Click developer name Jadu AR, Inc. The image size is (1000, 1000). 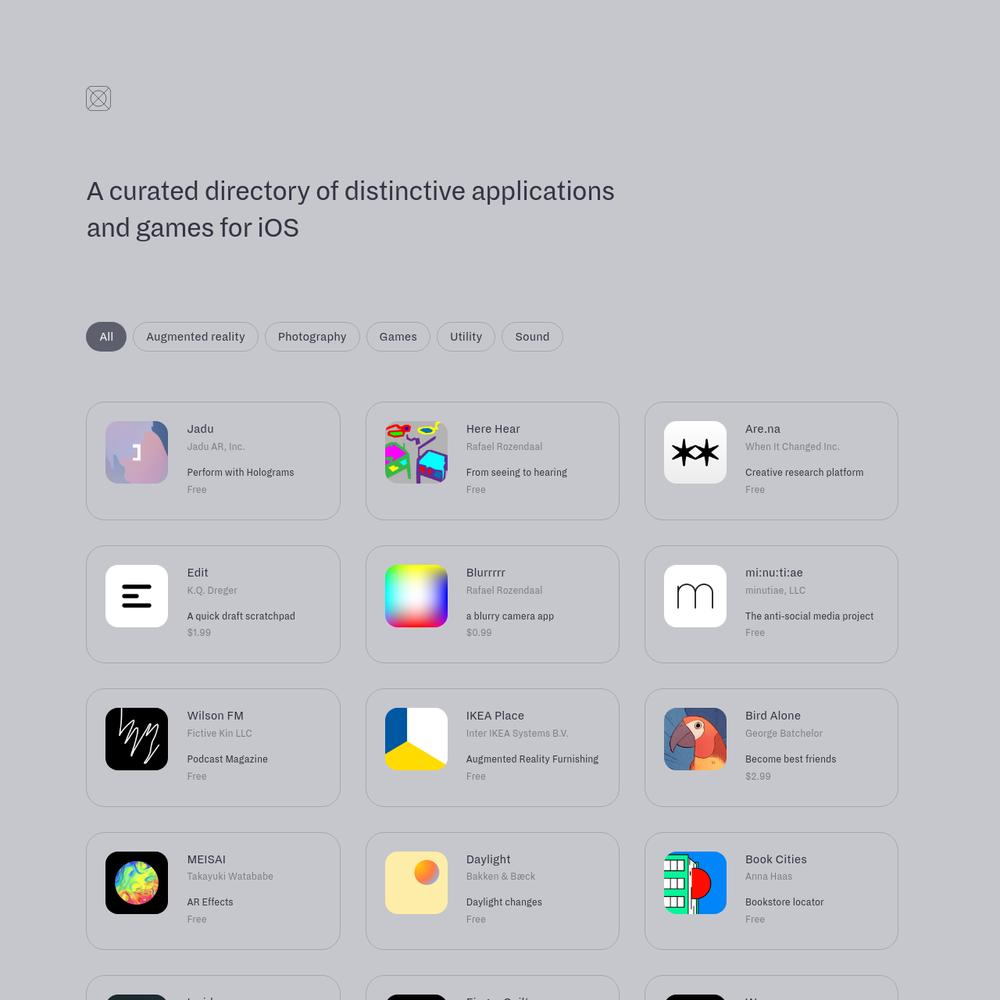click(216, 446)
